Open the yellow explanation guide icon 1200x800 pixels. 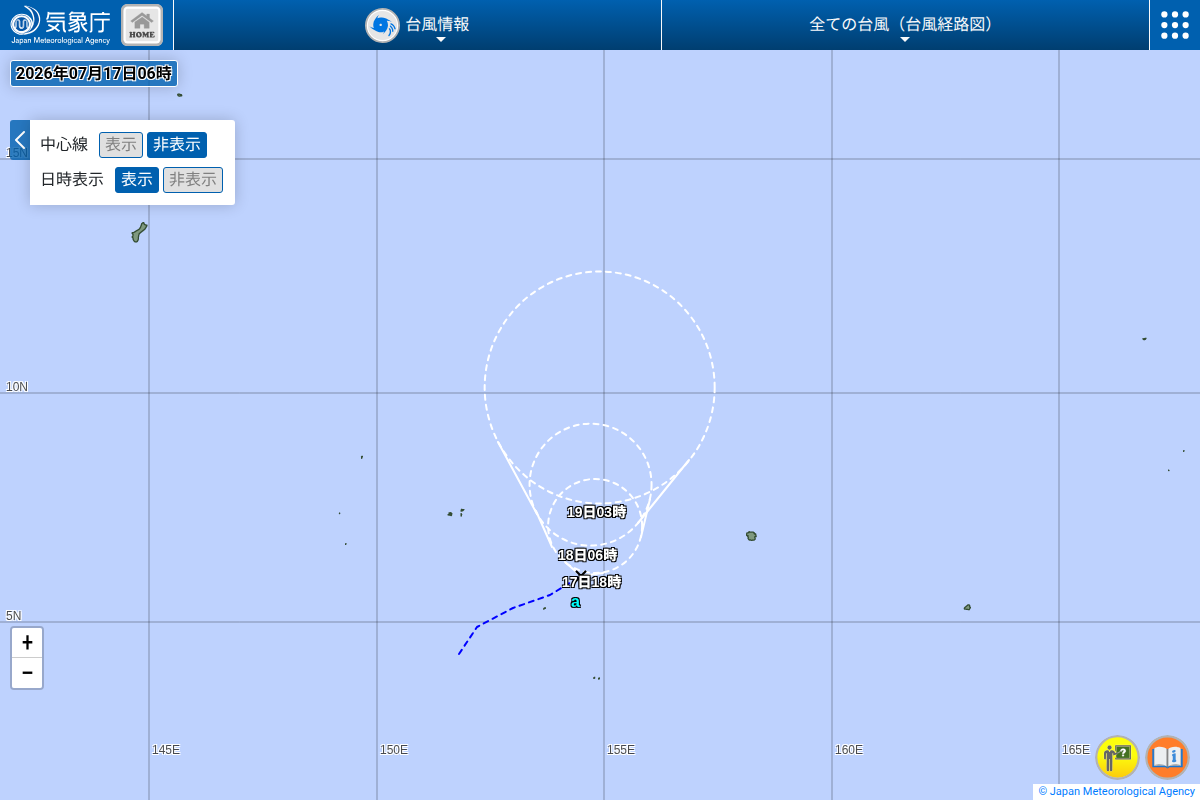pos(1118,757)
